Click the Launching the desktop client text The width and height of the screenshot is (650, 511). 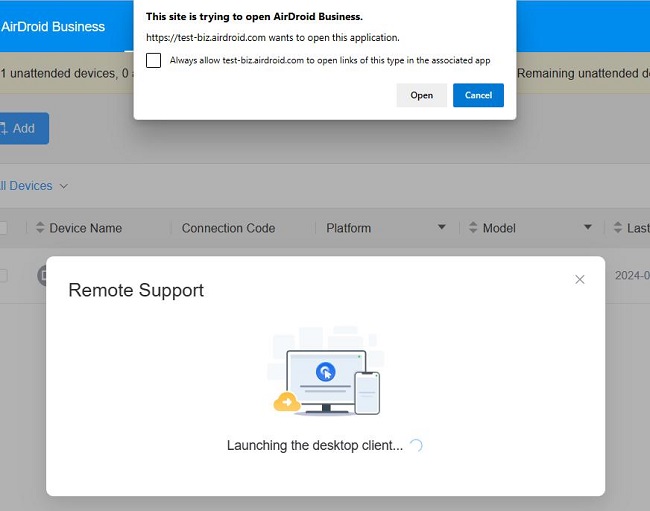[x=315, y=446]
